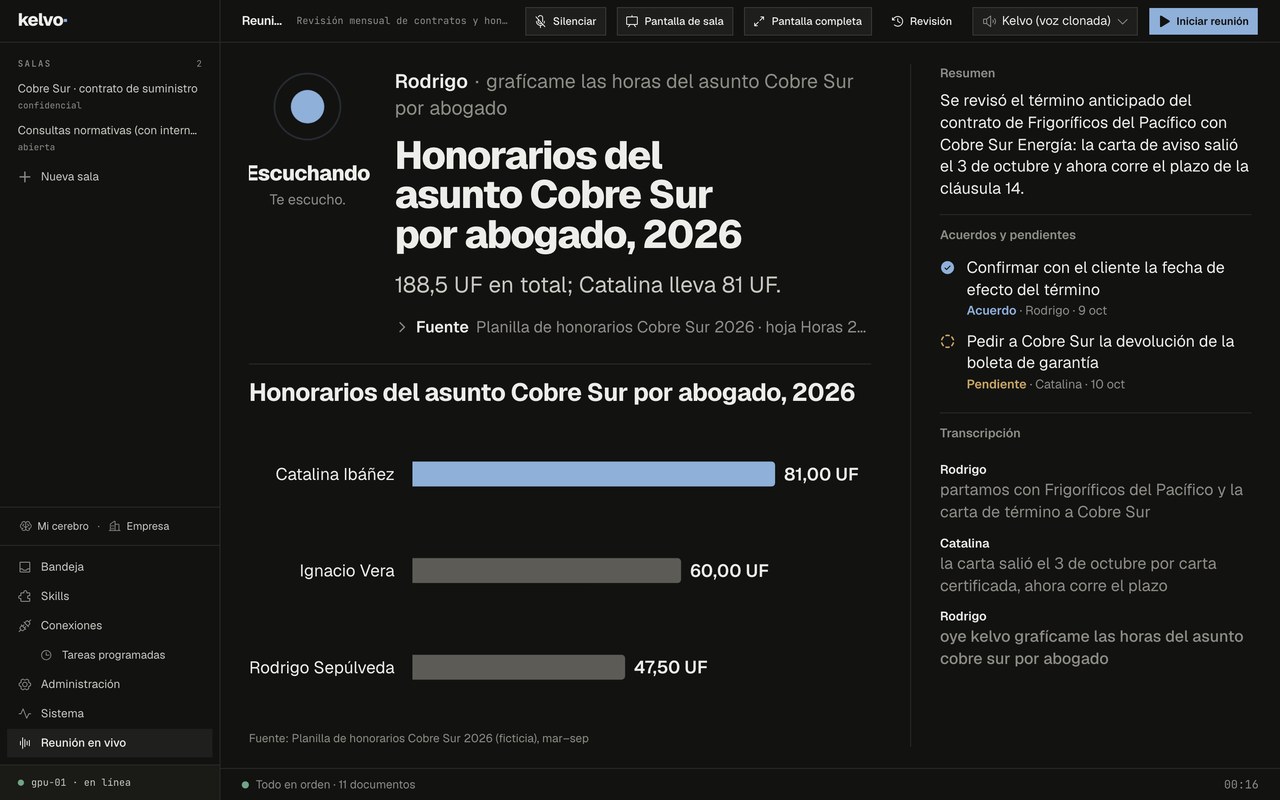This screenshot has height=800, width=1280.
Task: Switch to the Mi cerebro tab
Action: point(54,526)
